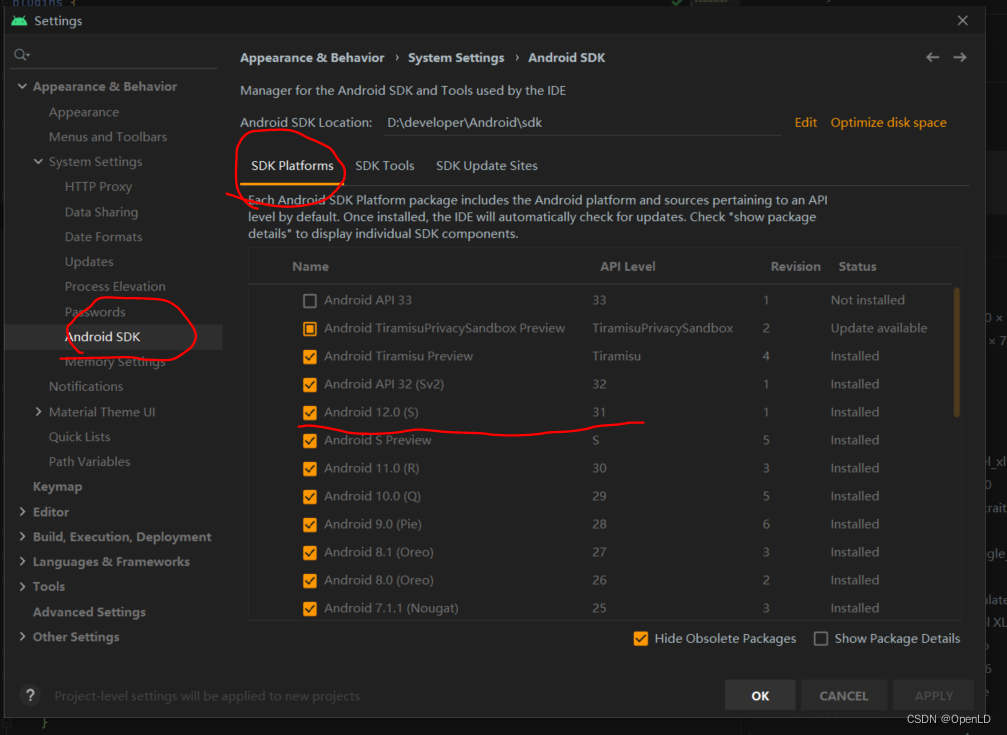
Task: Open the SDK Update Sites tab
Action: coord(486,166)
